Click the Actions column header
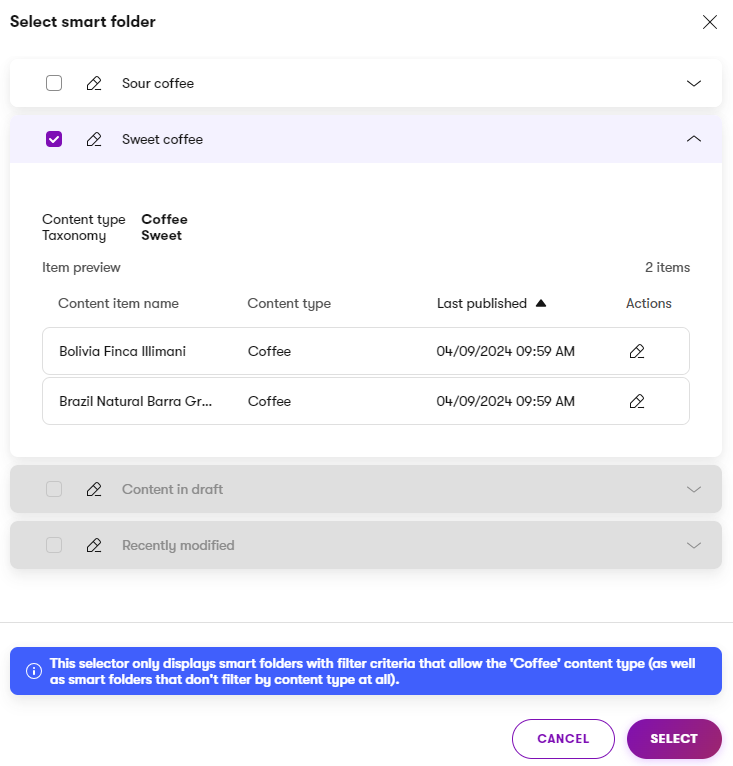 pyautogui.click(x=648, y=303)
